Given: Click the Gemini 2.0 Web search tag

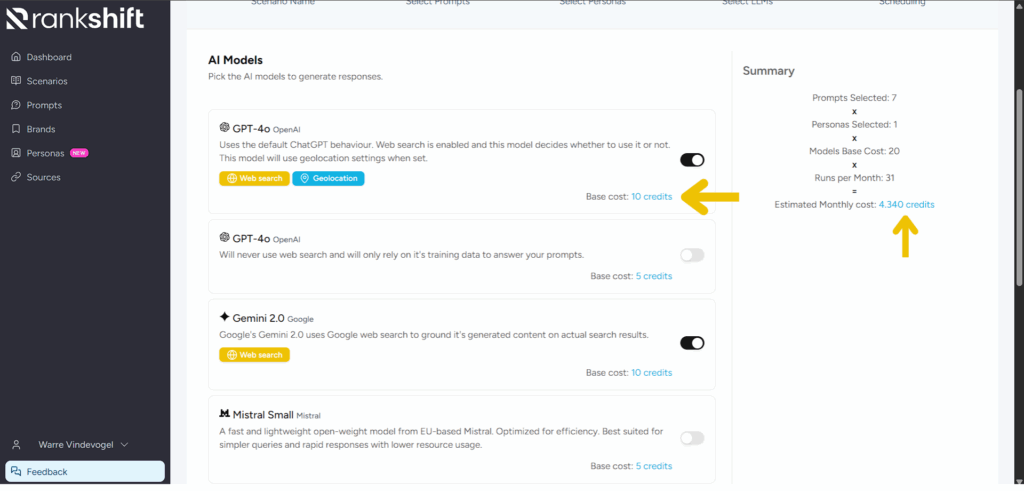Looking at the screenshot, I should [x=254, y=355].
